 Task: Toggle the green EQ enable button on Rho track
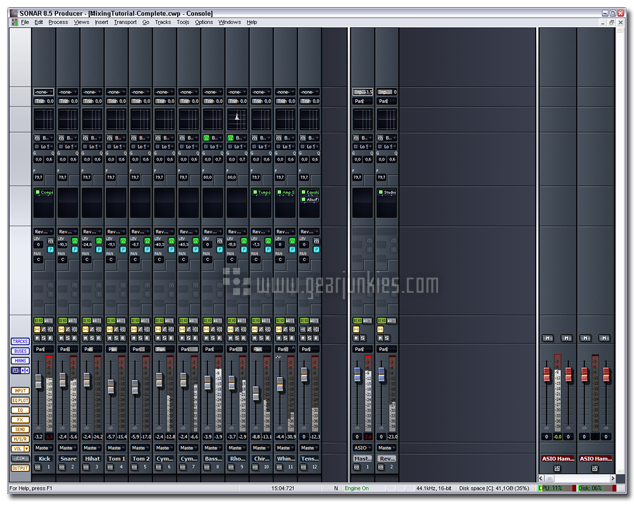pyautogui.click(x=230, y=138)
